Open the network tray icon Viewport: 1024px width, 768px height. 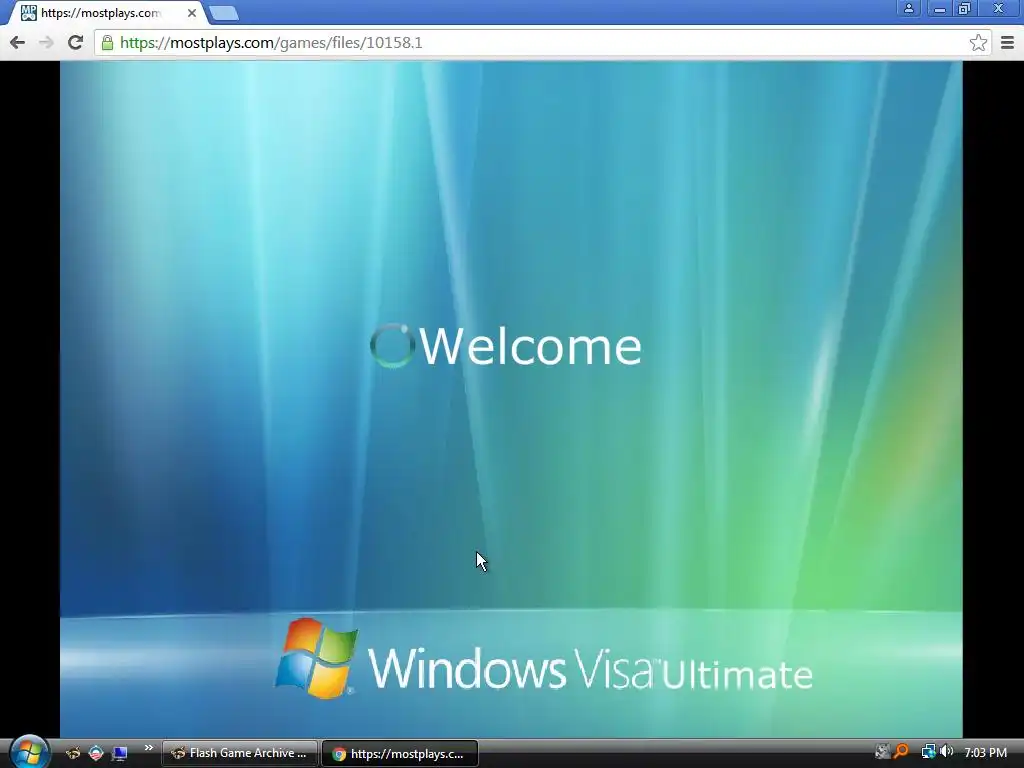928,752
